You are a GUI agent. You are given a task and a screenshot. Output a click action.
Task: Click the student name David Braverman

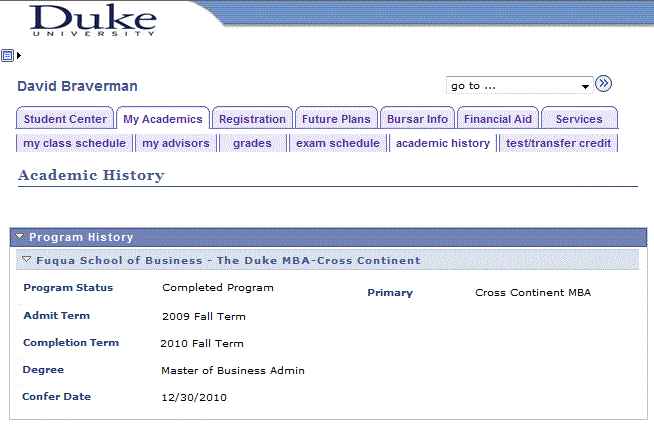click(x=77, y=86)
